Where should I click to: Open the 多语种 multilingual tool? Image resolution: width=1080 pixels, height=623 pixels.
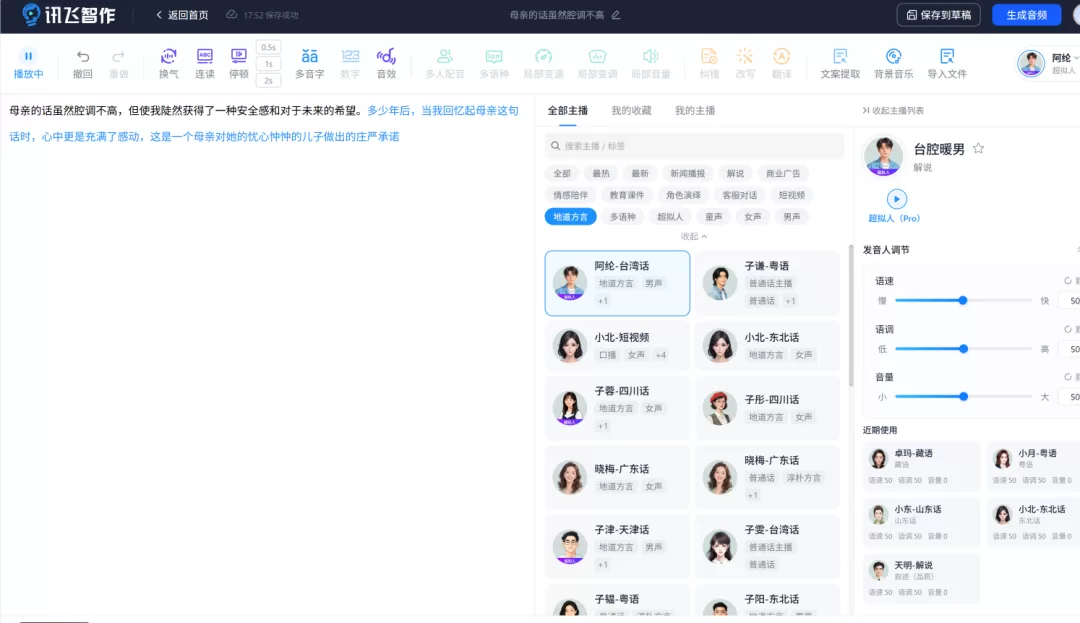point(494,63)
